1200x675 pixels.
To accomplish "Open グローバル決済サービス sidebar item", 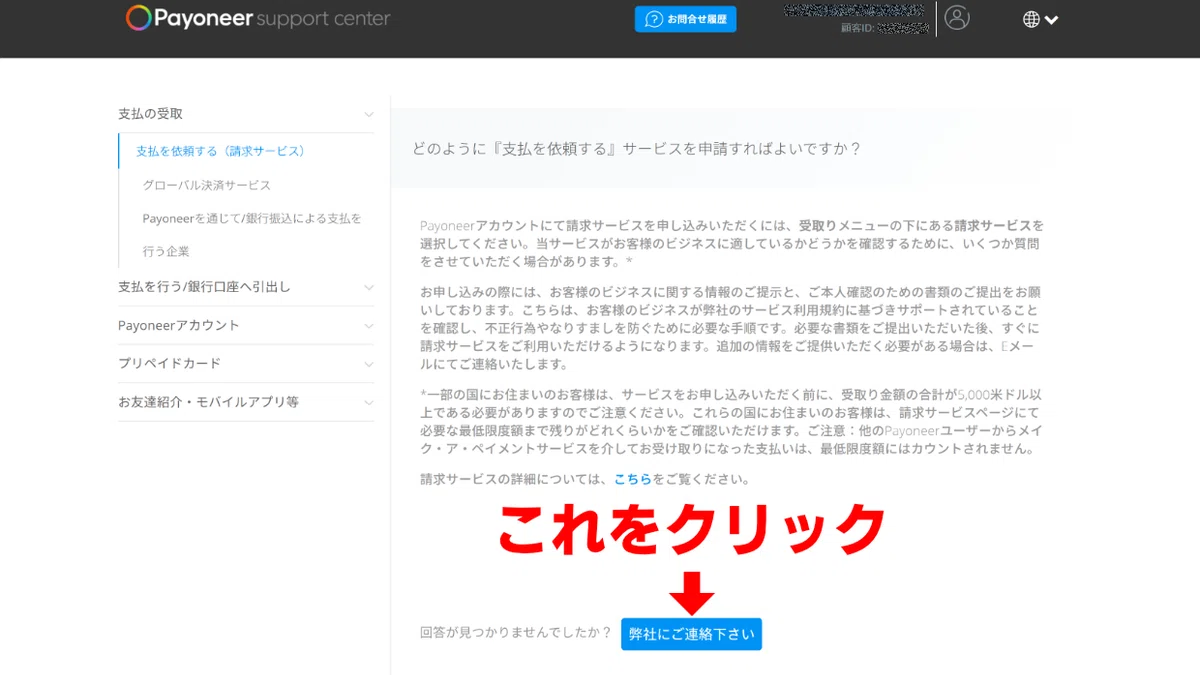I will 207,185.
